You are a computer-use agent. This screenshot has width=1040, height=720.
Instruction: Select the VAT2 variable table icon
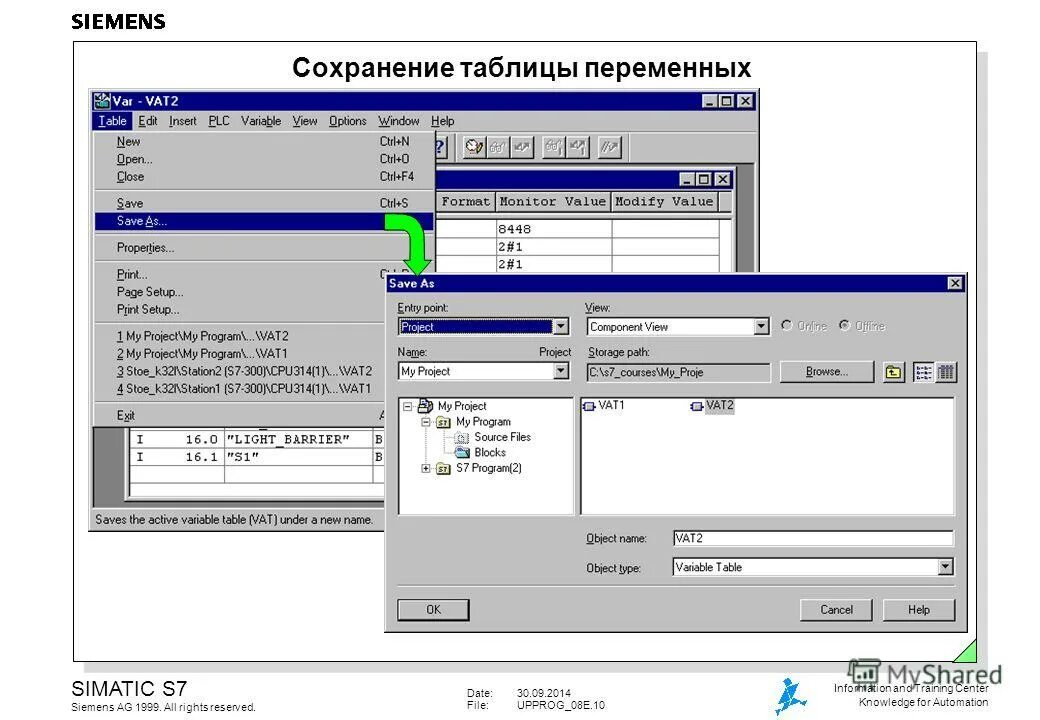696,406
